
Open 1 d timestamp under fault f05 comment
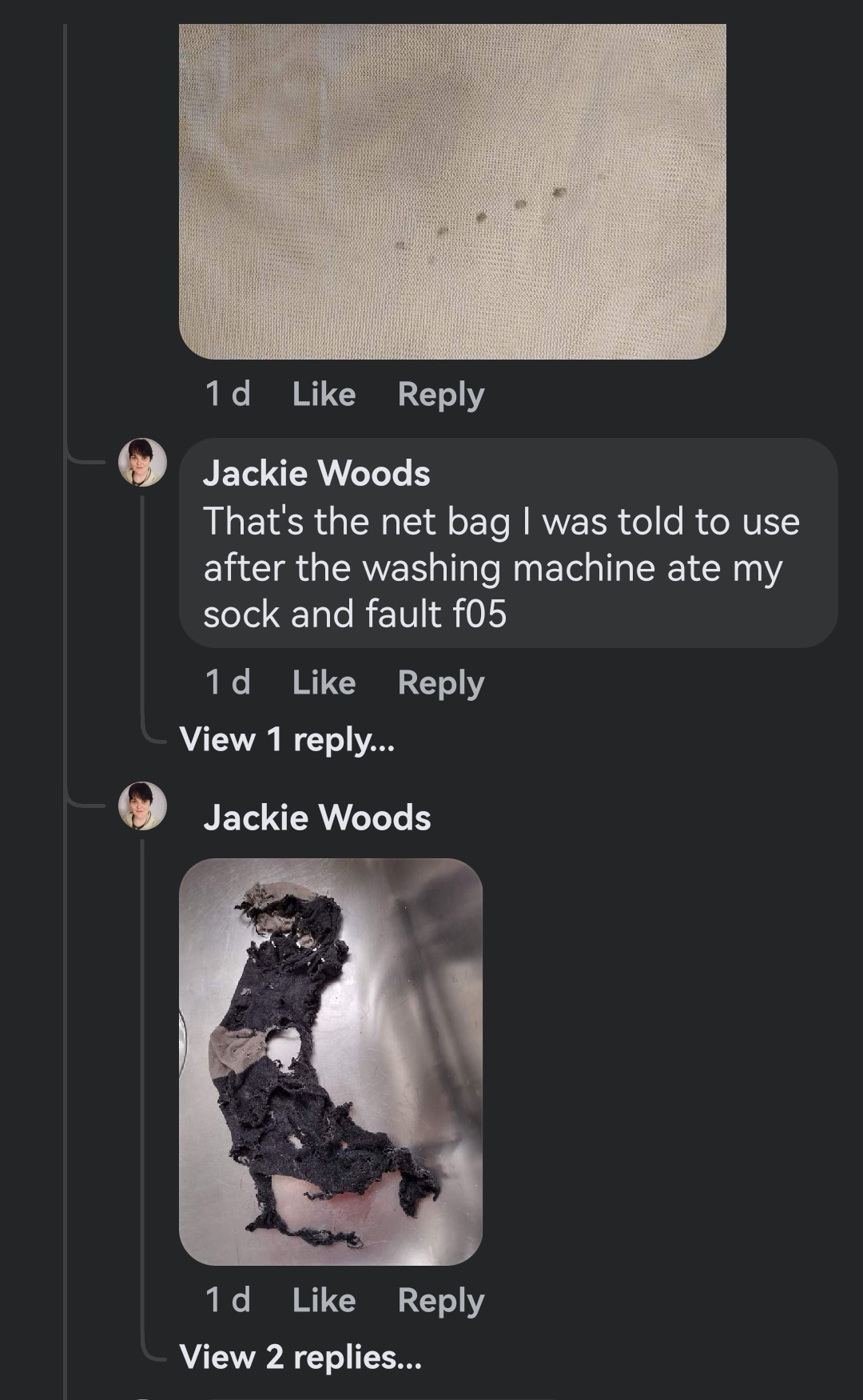tap(228, 682)
